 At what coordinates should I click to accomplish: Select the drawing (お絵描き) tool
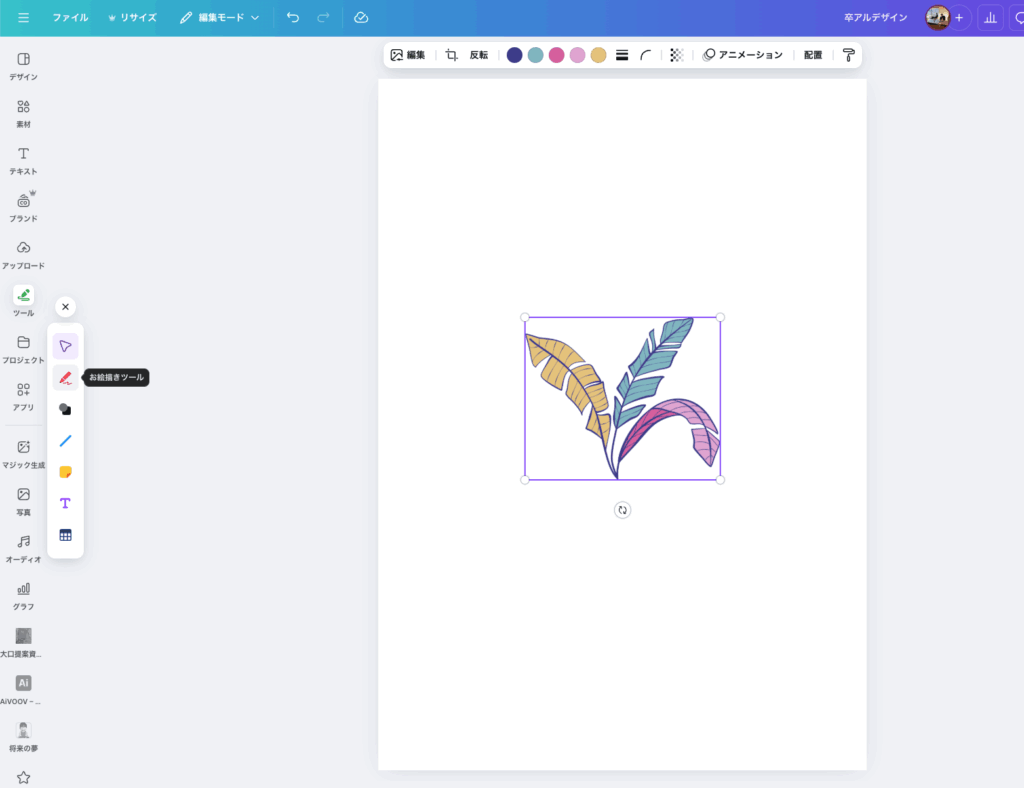65,378
